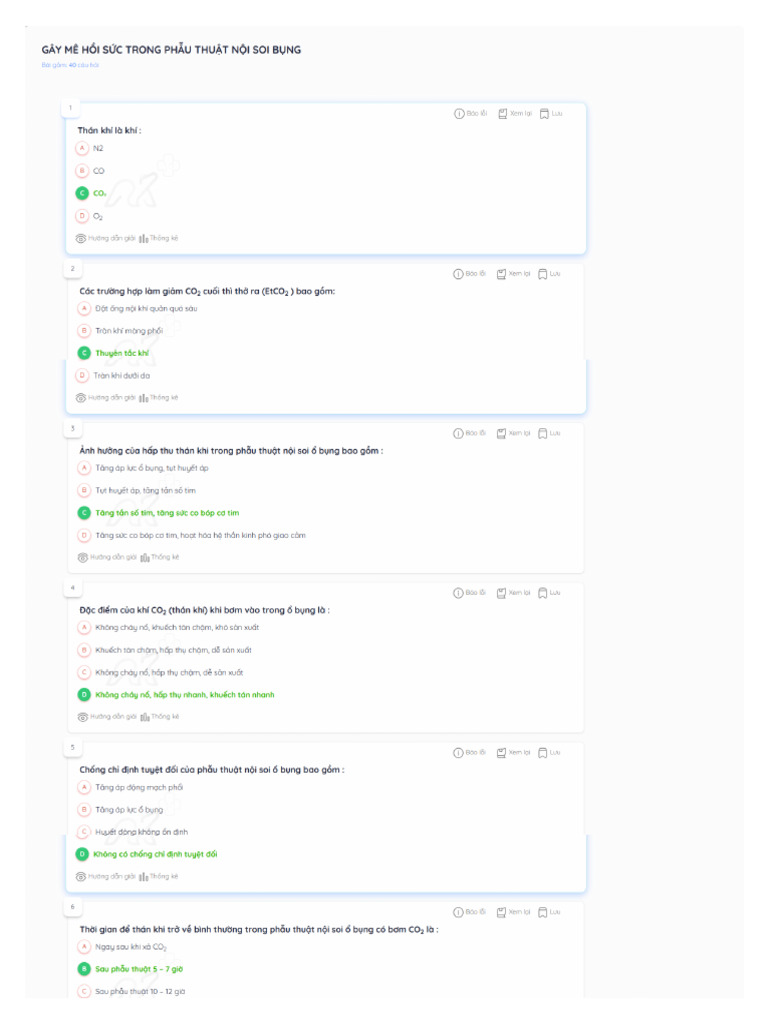Bookmark question 6 using the Lưu icon
This screenshot has height=1024, width=768.
click(543, 912)
